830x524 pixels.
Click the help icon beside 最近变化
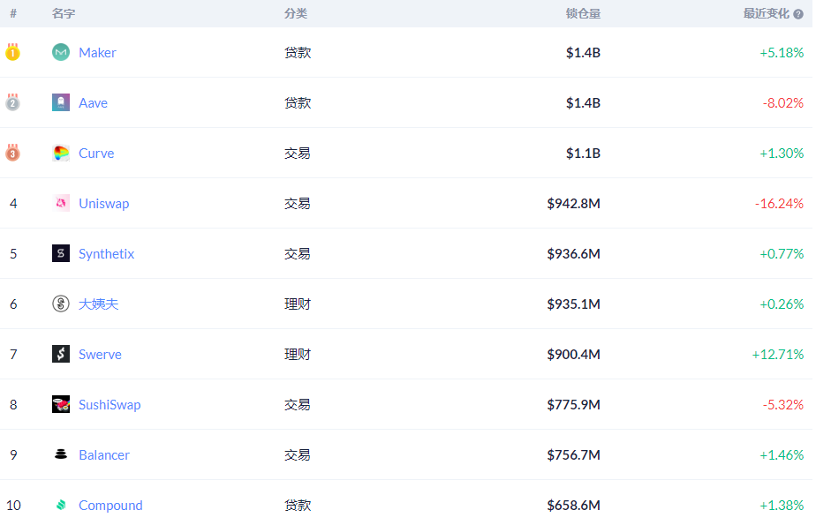click(x=798, y=14)
